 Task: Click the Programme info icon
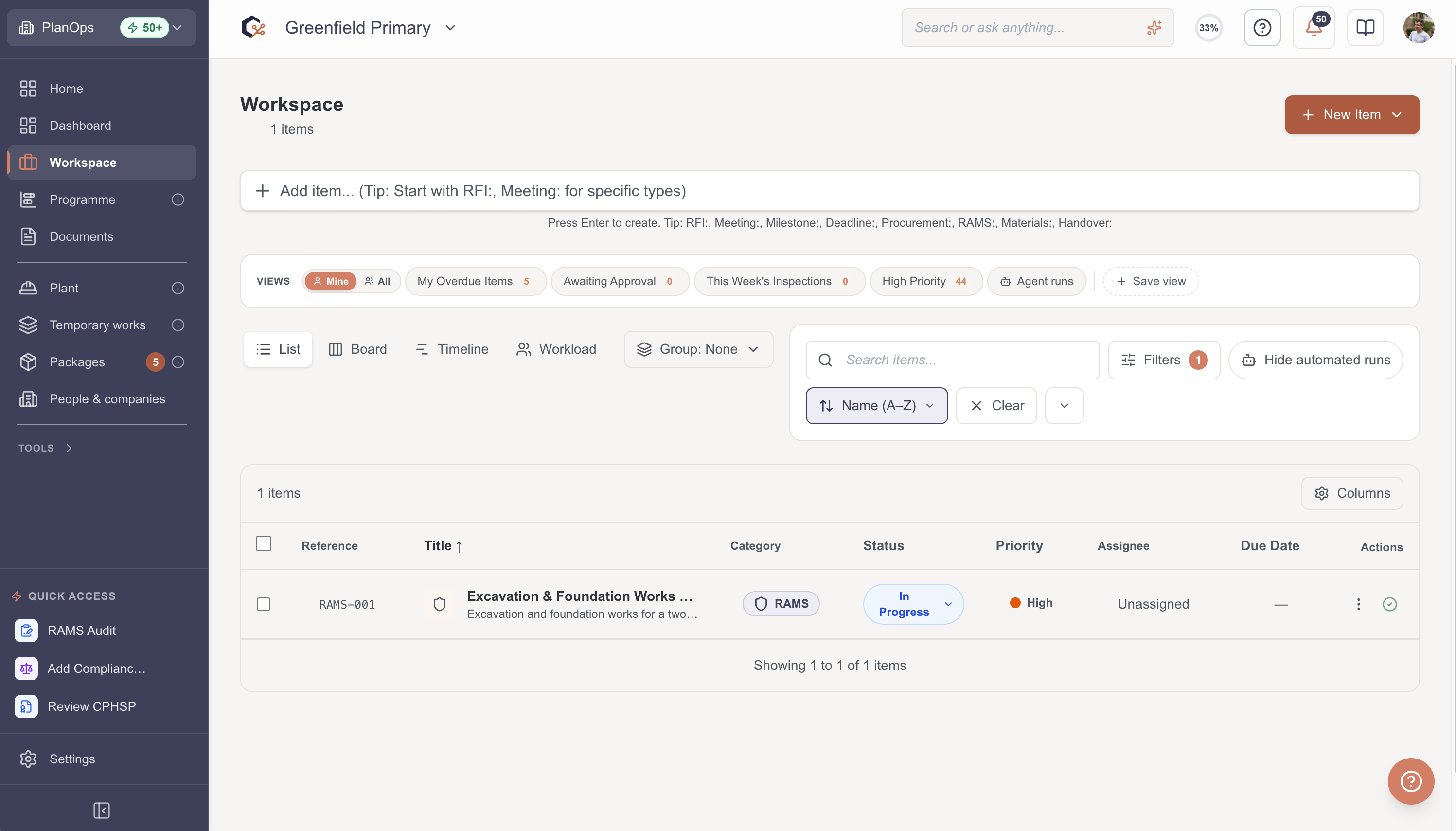tap(178, 199)
